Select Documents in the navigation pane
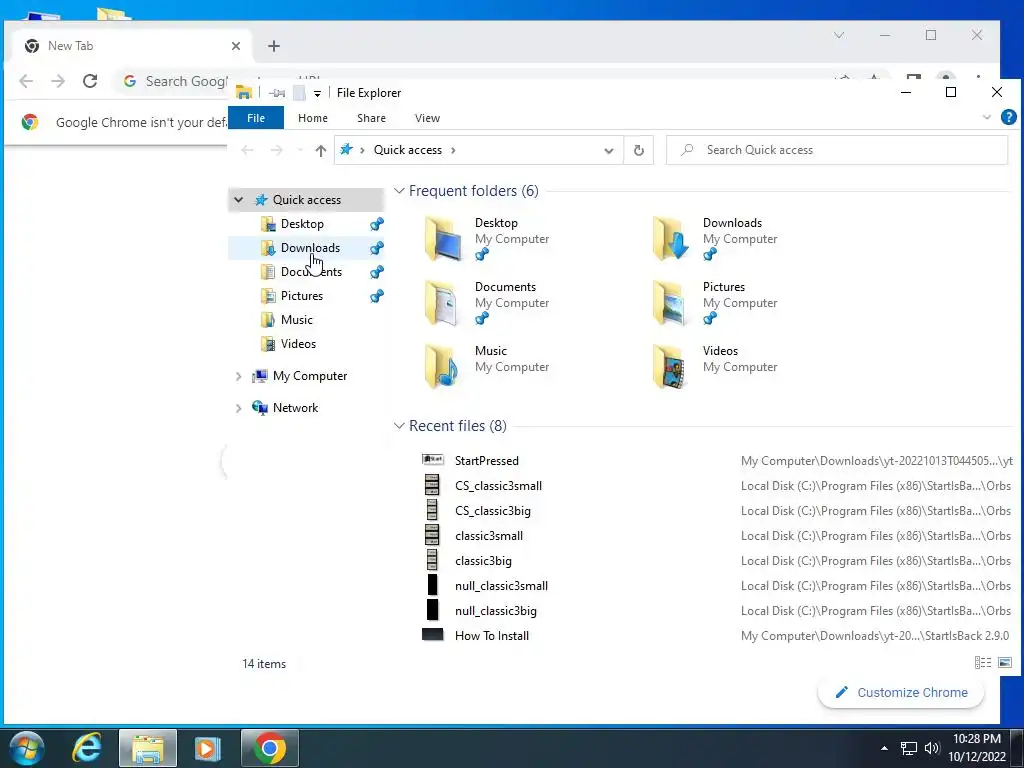 pyautogui.click(x=311, y=272)
